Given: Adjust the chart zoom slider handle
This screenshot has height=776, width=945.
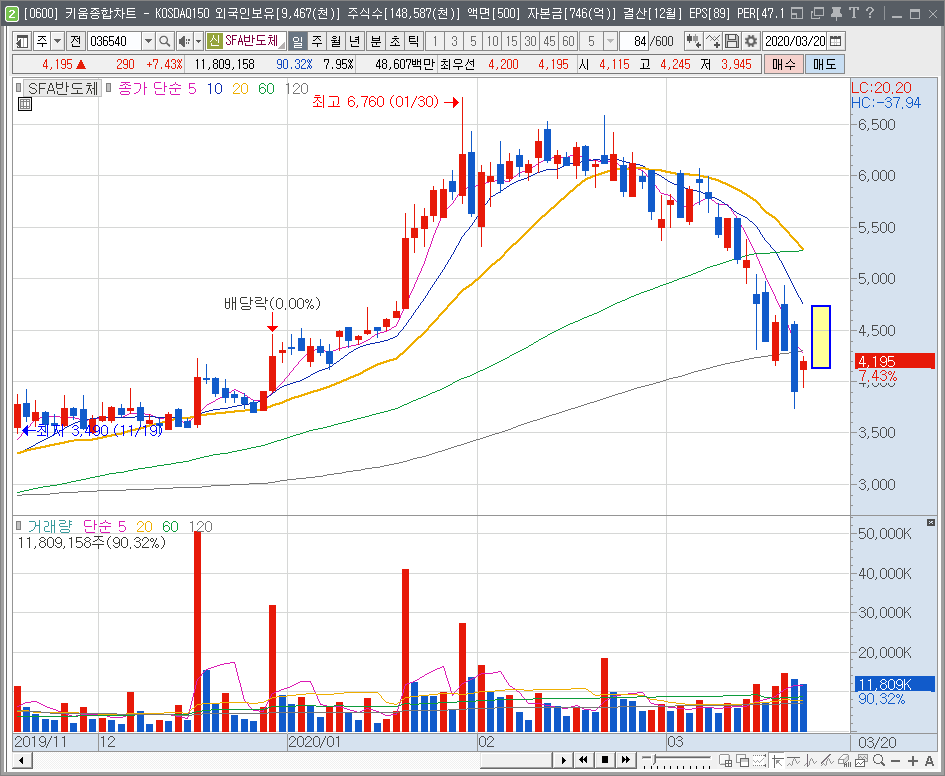Looking at the screenshot, I should click(x=654, y=759).
